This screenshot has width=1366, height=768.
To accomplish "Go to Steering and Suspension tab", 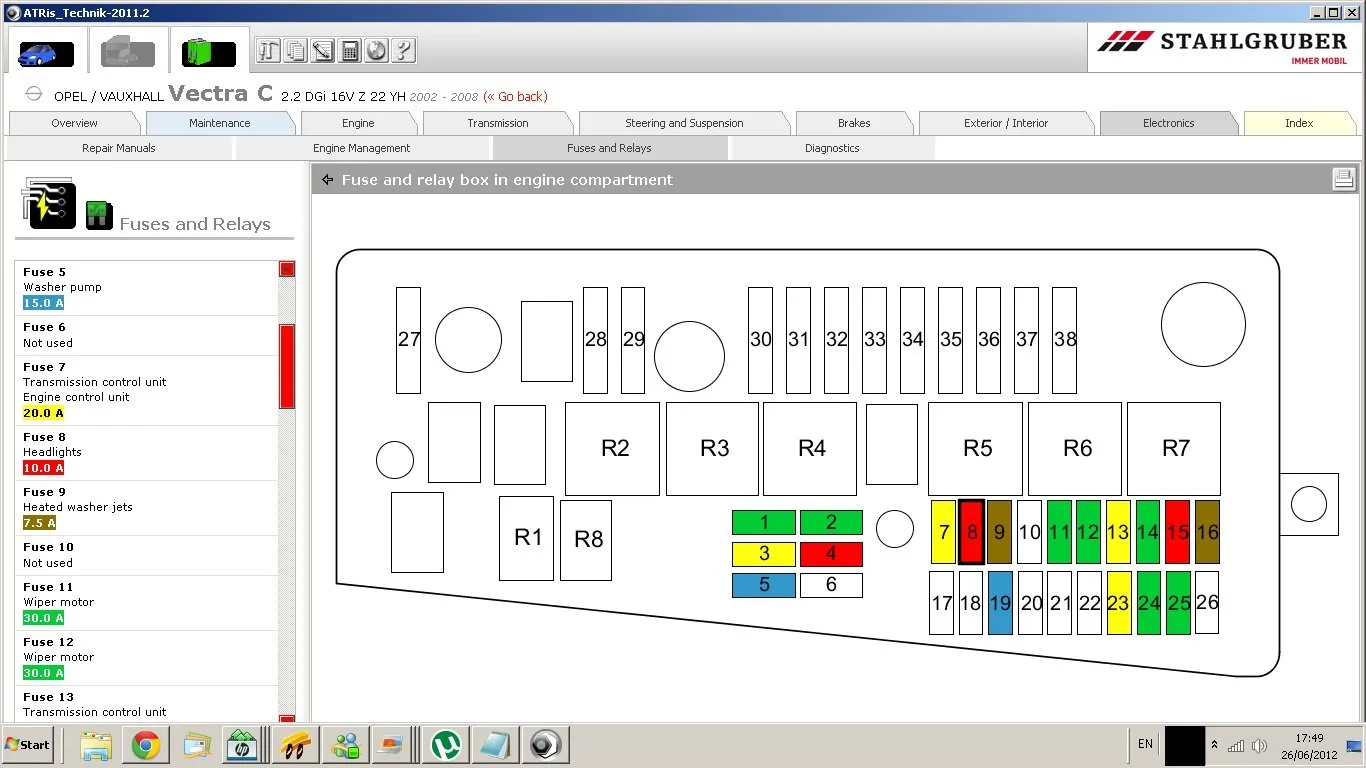I will [684, 123].
